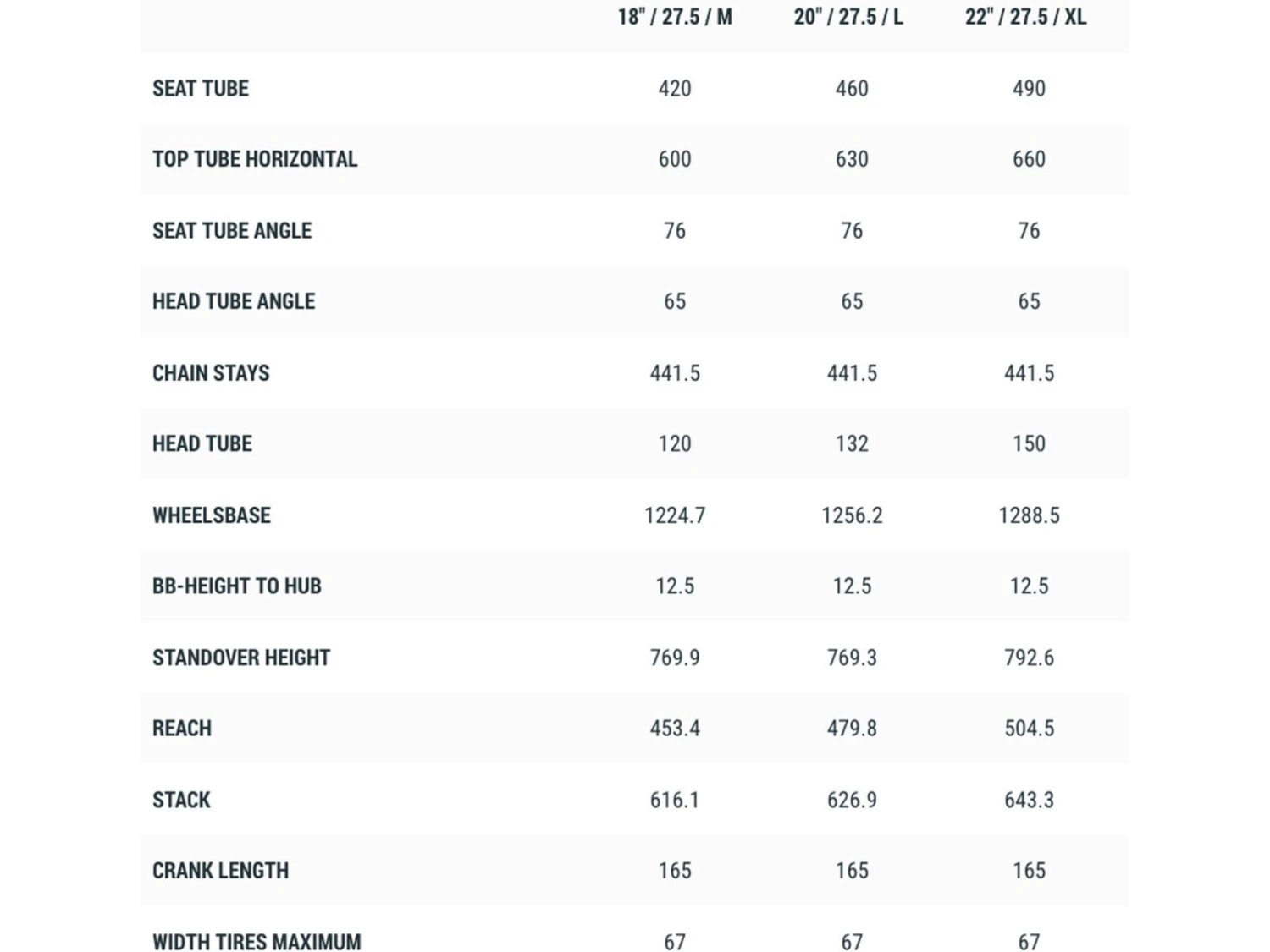1270x952 pixels.
Task: Select the CHAIN STAYS row label
Action: pyautogui.click(x=211, y=373)
